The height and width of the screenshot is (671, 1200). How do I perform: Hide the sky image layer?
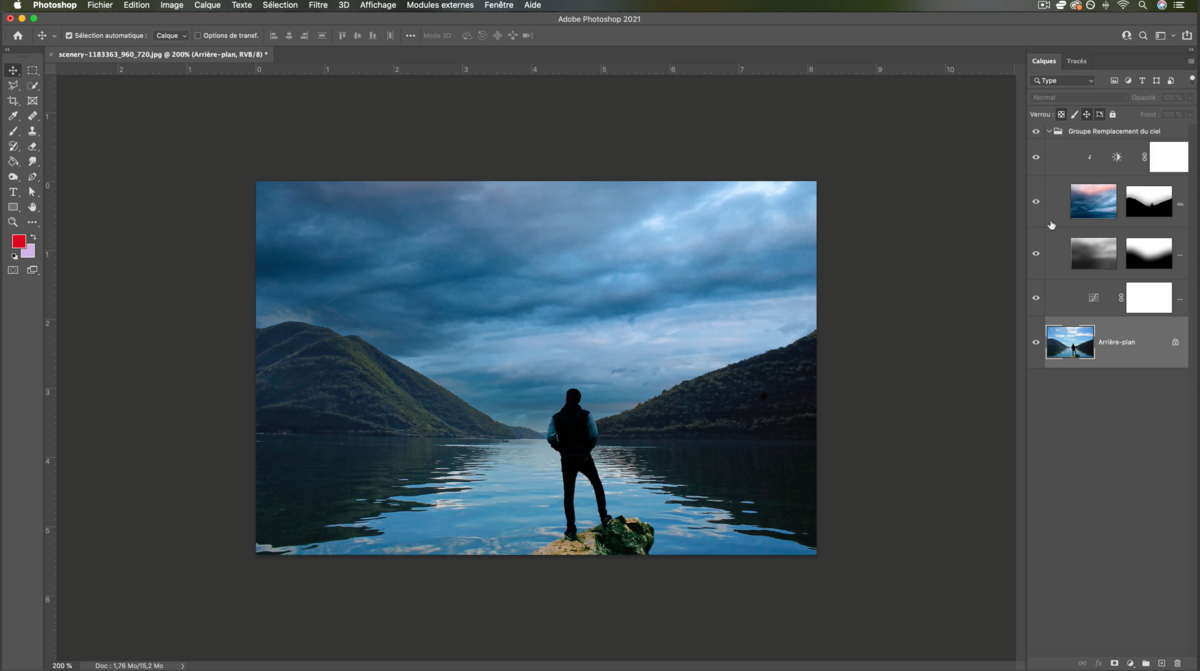pos(1036,201)
